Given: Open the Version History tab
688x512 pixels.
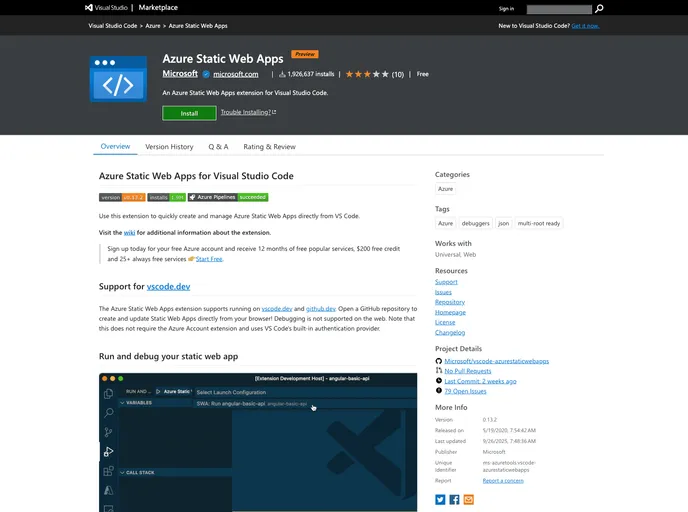Looking at the screenshot, I should (x=169, y=147).
